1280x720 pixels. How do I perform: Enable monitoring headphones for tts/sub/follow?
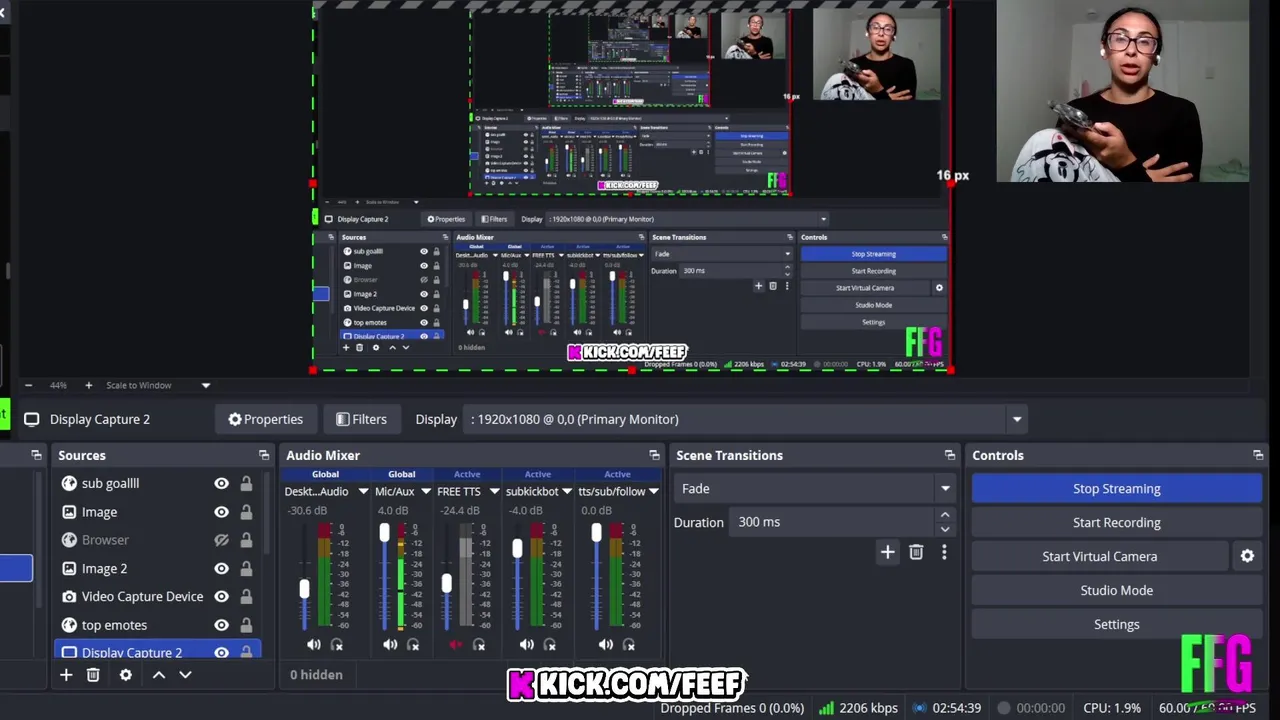pos(629,645)
